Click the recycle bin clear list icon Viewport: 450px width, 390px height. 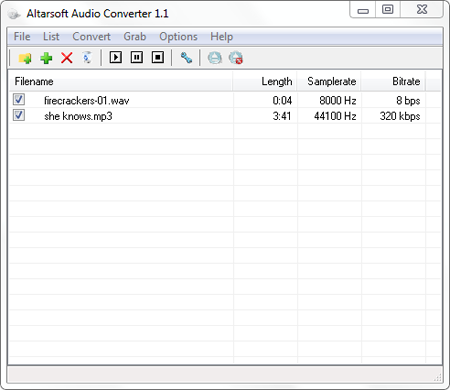click(x=87, y=58)
